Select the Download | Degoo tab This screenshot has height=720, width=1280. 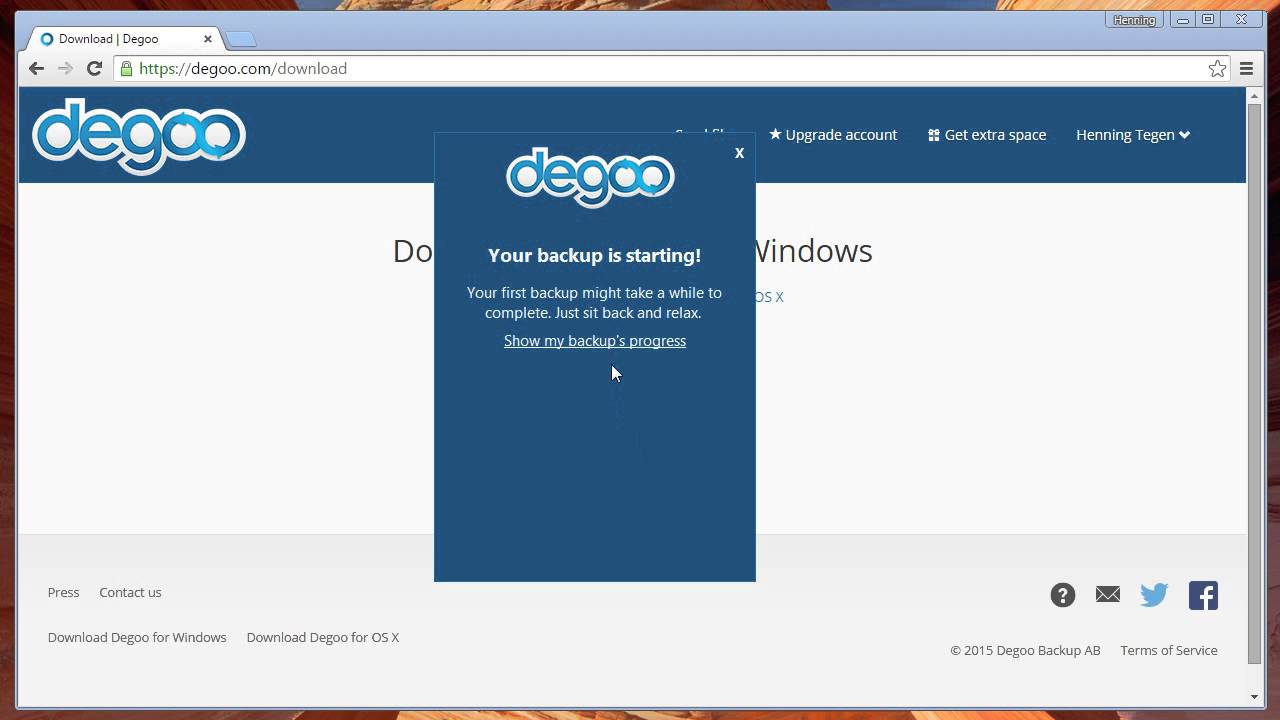[125, 39]
